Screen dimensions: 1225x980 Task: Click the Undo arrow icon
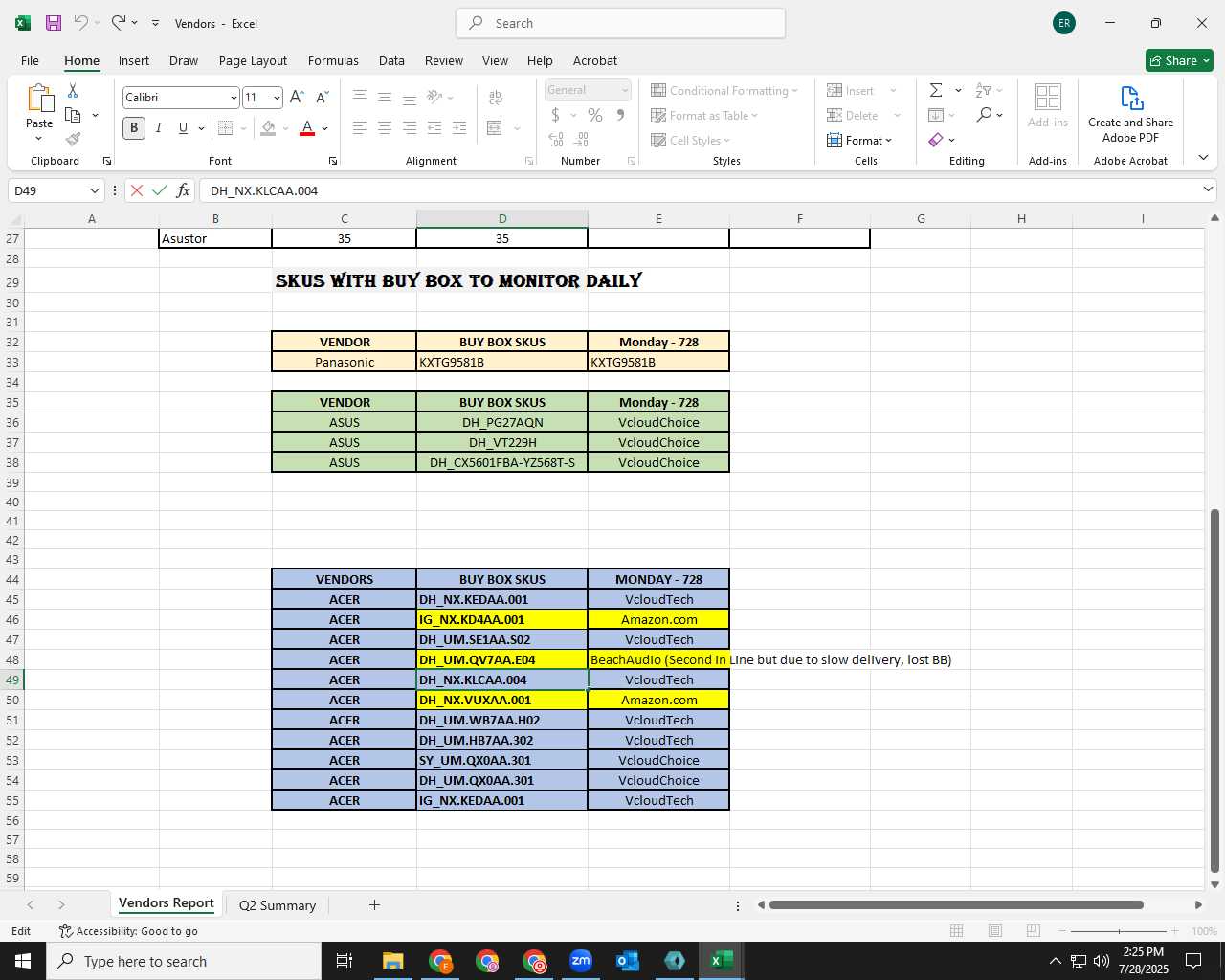point(81,22)
